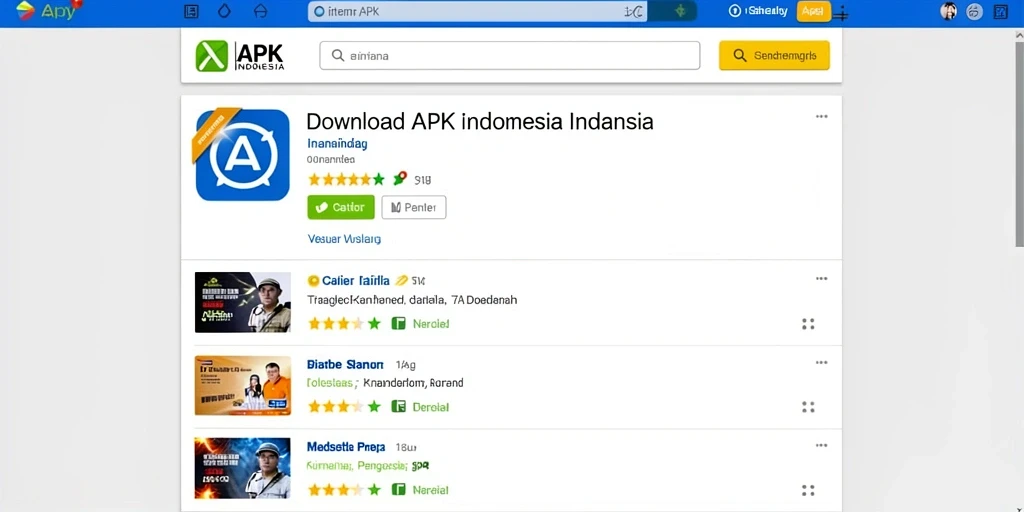Open the 'Download APK indomesia Indansia' title
The height and width of the screenshot is (512, 1024).
click(480, 121)
